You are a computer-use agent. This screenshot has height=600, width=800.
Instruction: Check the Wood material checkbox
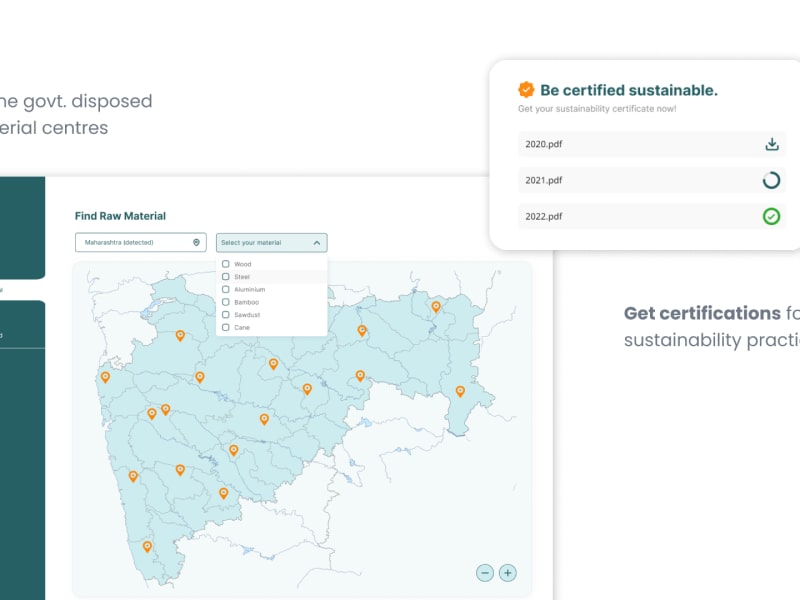click(226, 264)
